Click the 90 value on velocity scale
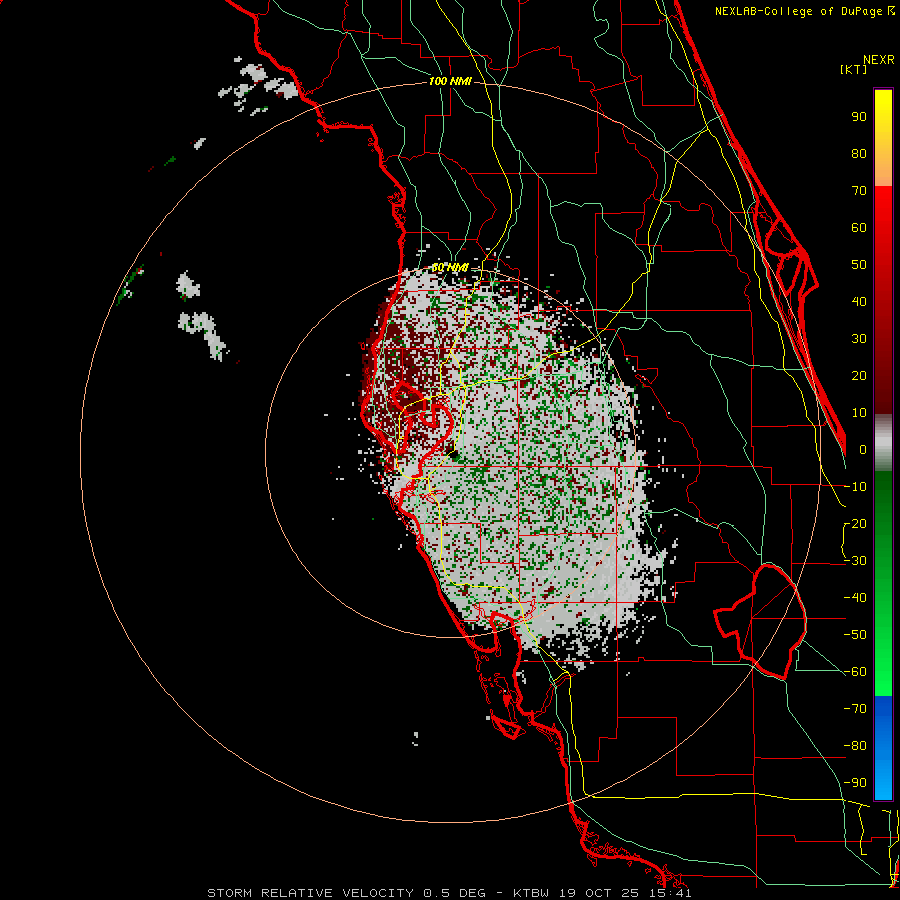 (x=859, y=117)
